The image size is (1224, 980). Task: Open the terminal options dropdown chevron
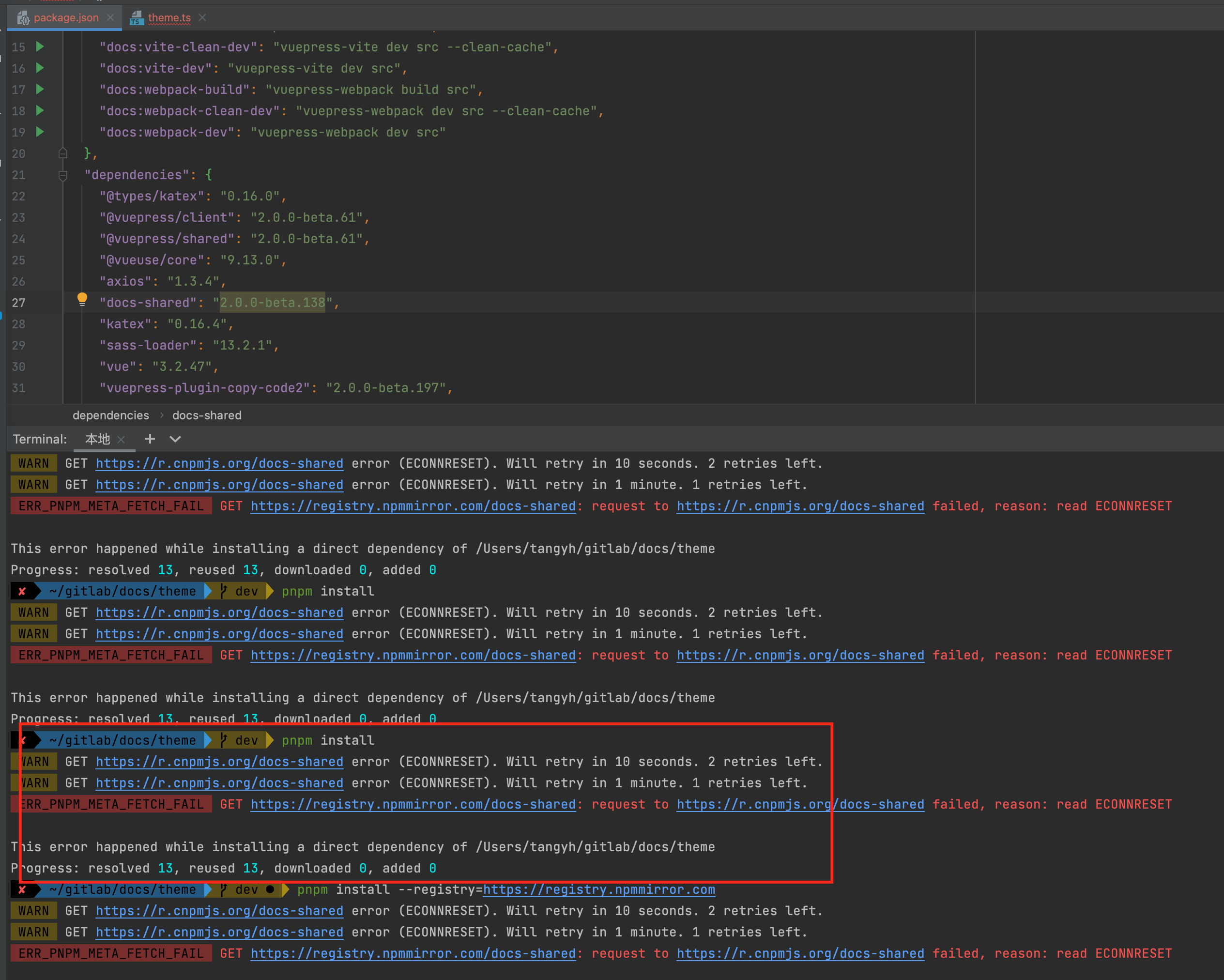[x=175, y=439]
